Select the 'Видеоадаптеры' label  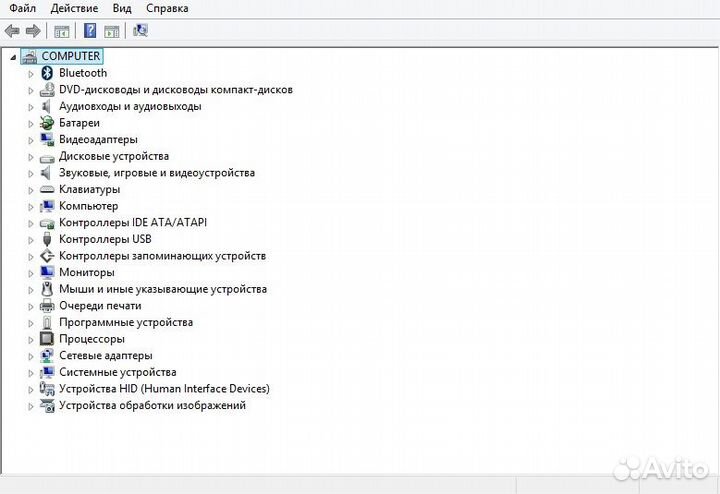click(98, 140)
